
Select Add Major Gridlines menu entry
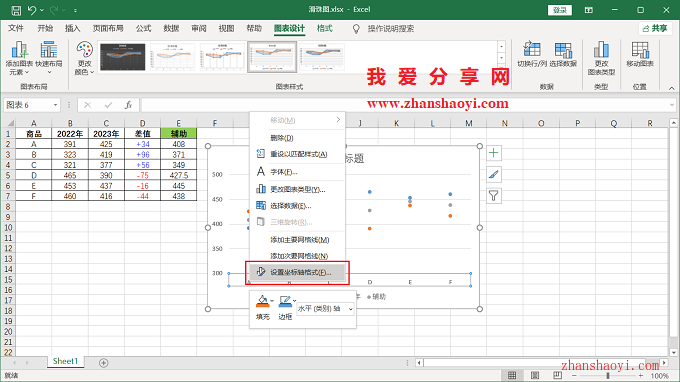(x=298, y=240)
